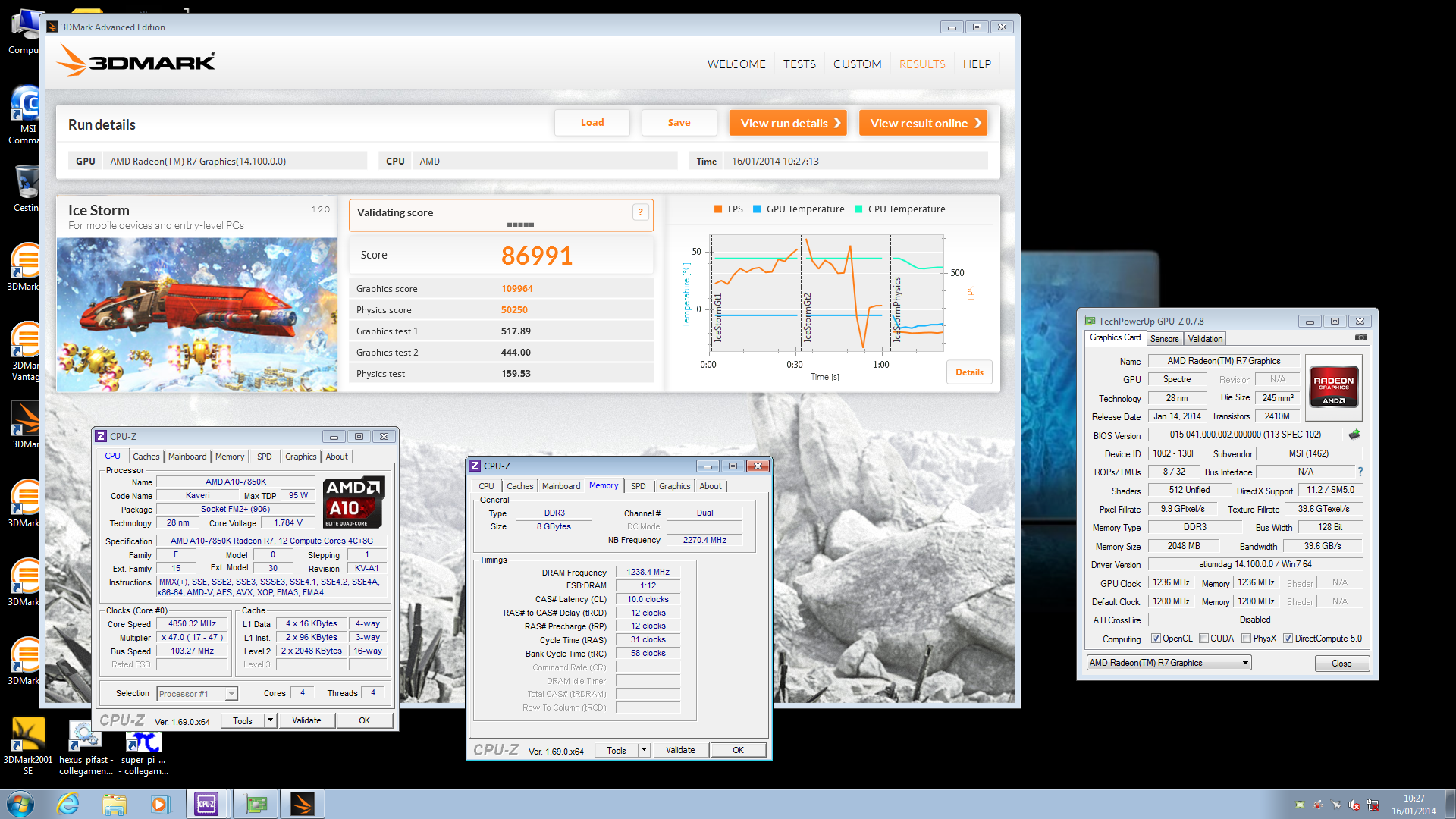Screen dimensions: 1456x819
Task: Switch to CPU-Z taskbar button
Action: (206, 804)
